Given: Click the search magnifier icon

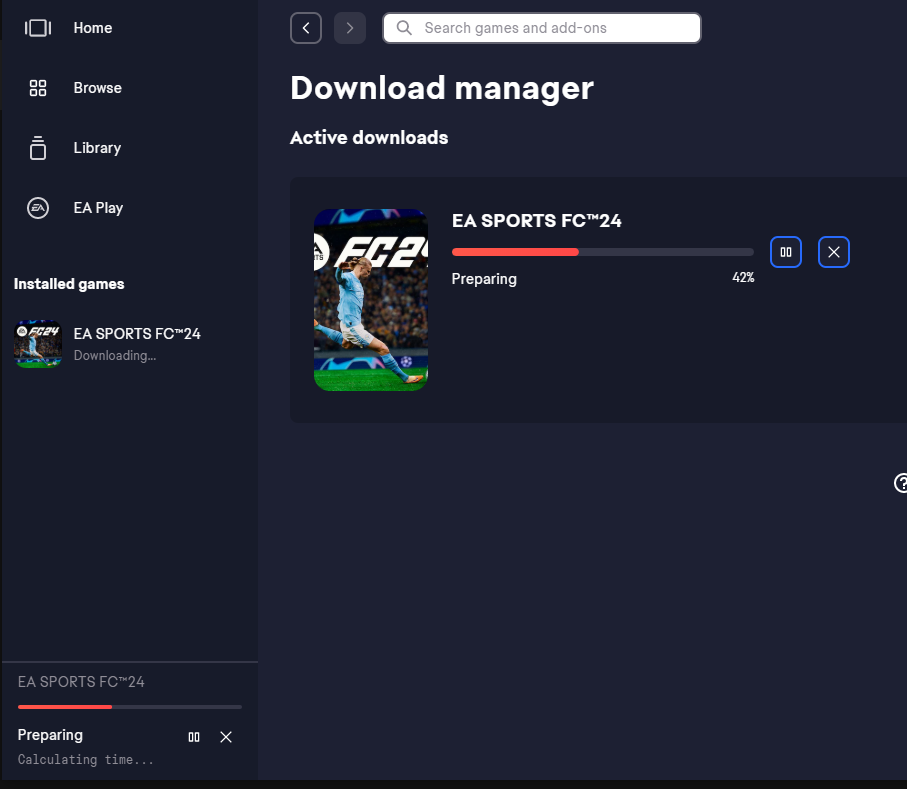Looking at the screenshot, I should coord(404,28).
